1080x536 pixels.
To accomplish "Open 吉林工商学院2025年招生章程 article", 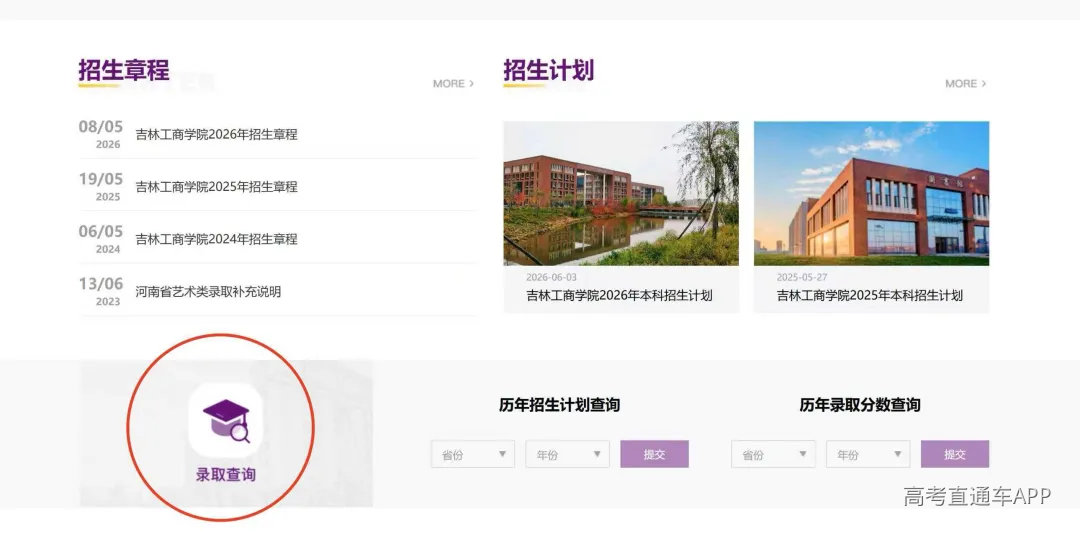I will click(216, 187).
